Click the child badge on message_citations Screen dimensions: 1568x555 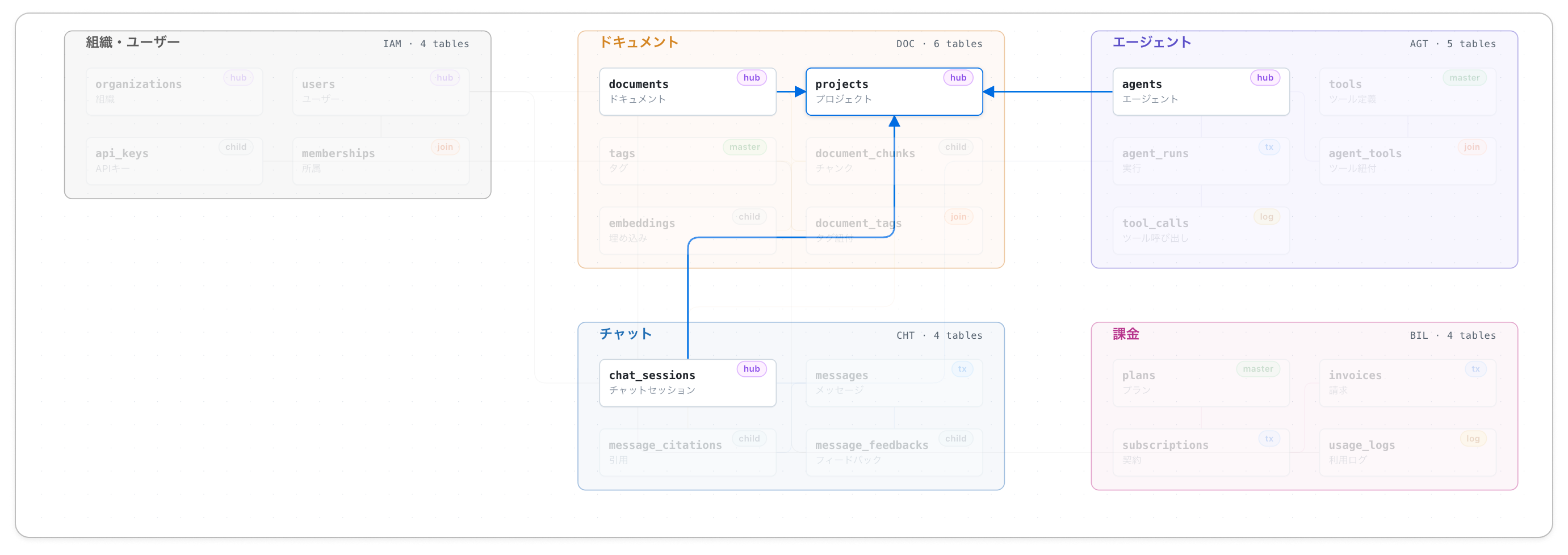tap(749, 438)
